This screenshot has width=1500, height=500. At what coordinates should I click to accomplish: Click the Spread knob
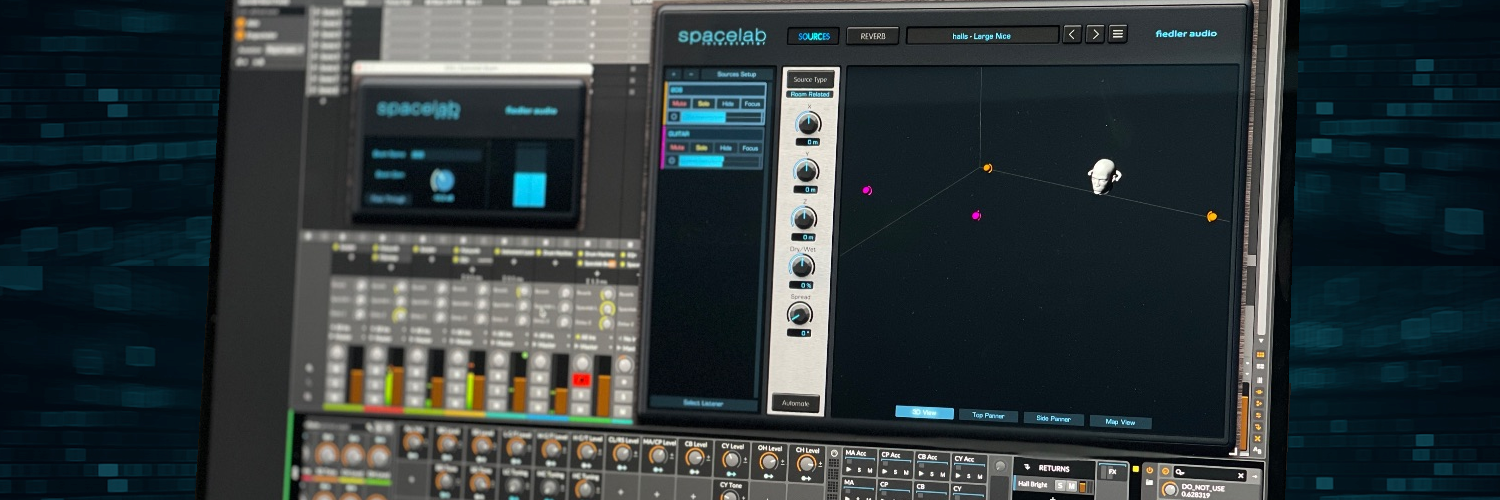pyautogui.click(x=799, y=316)
